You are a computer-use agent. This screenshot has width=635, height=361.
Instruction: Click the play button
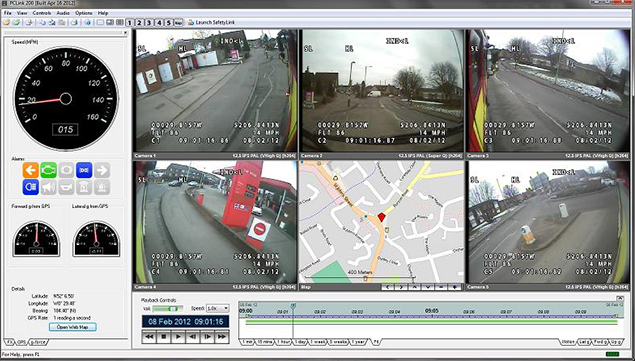(178, 337)
